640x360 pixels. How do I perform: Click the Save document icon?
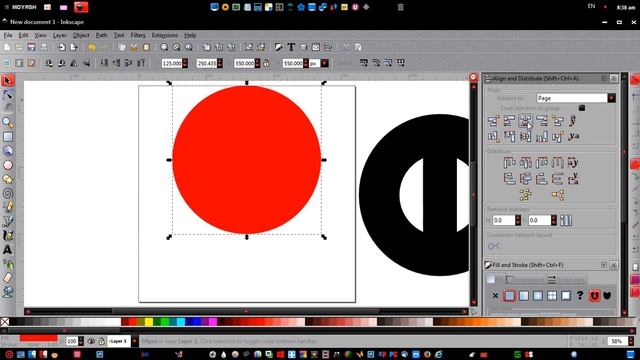pyautogui.click(x=31, y=47)
